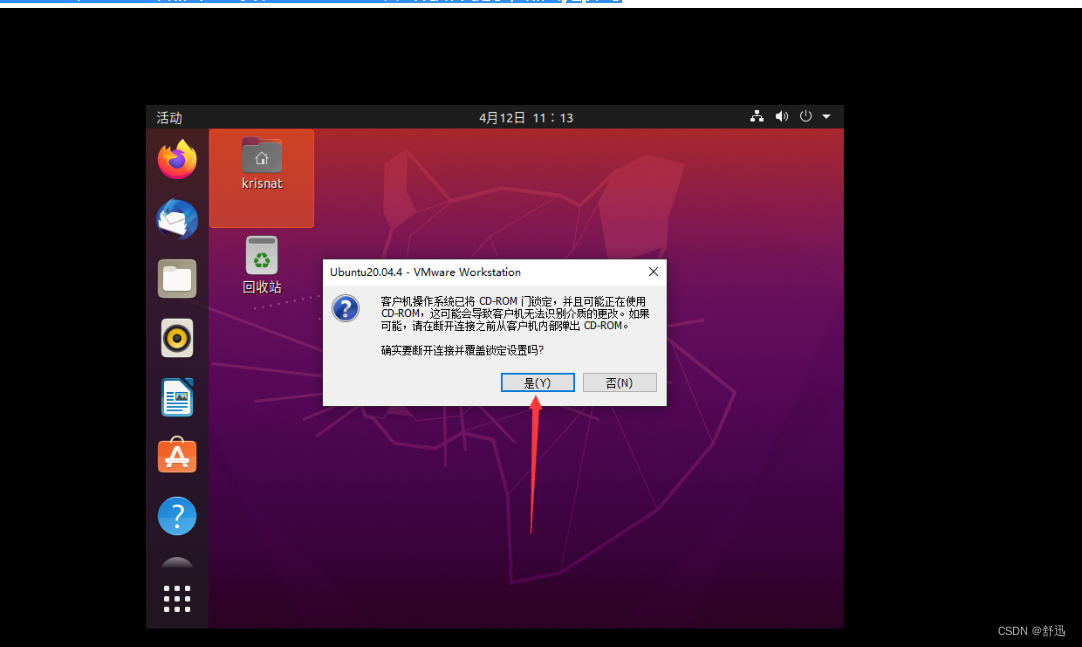The width and height of the screenshot is (1082, 647).
Task: Click the network status icon
Action: tap(757, 117)
